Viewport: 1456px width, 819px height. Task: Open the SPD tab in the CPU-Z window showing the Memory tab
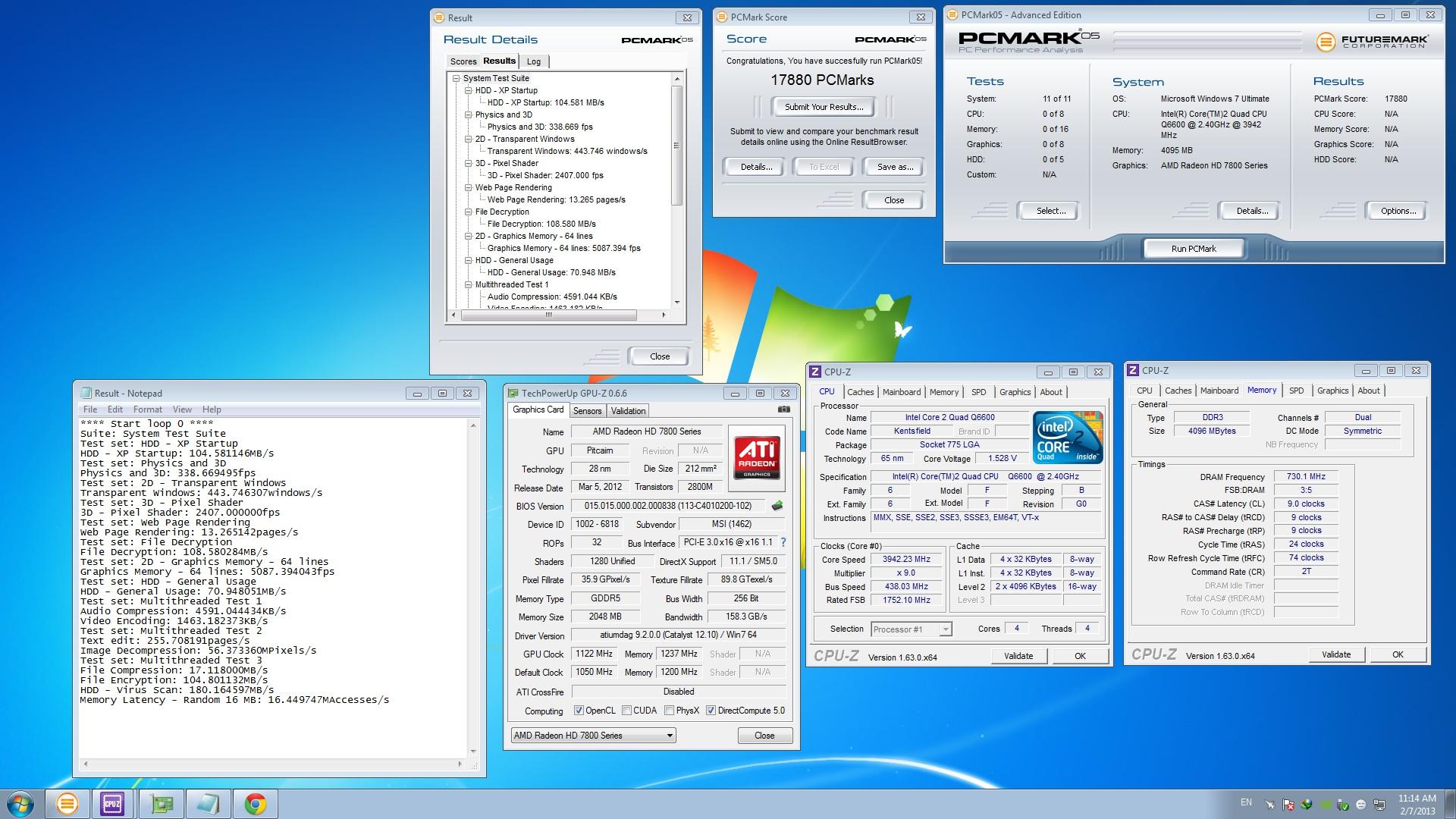pyautogui.click(x=1296, y=391)
